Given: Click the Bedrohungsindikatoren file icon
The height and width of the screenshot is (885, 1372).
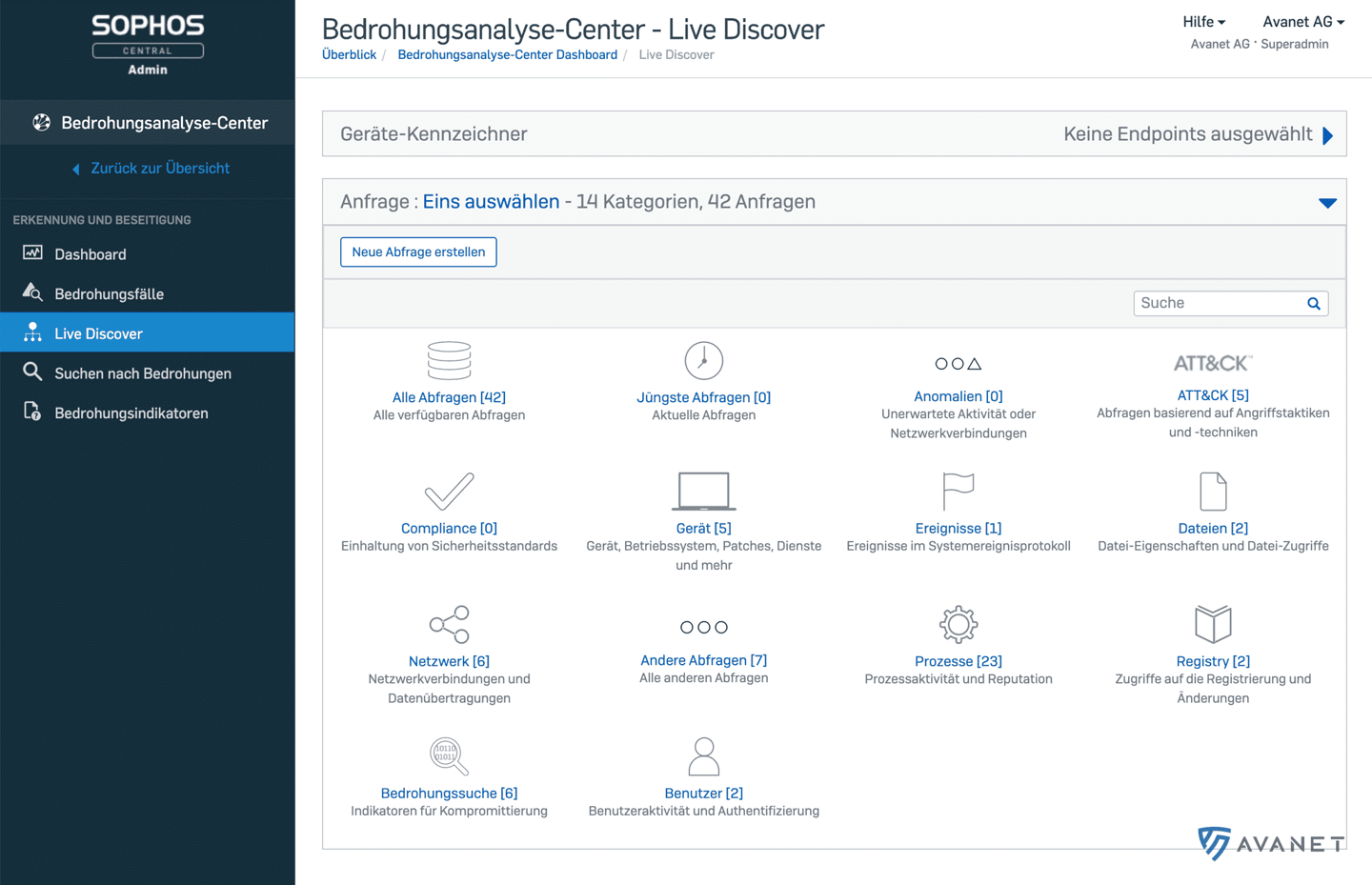Looking at the screenshot, I should 32,412.
